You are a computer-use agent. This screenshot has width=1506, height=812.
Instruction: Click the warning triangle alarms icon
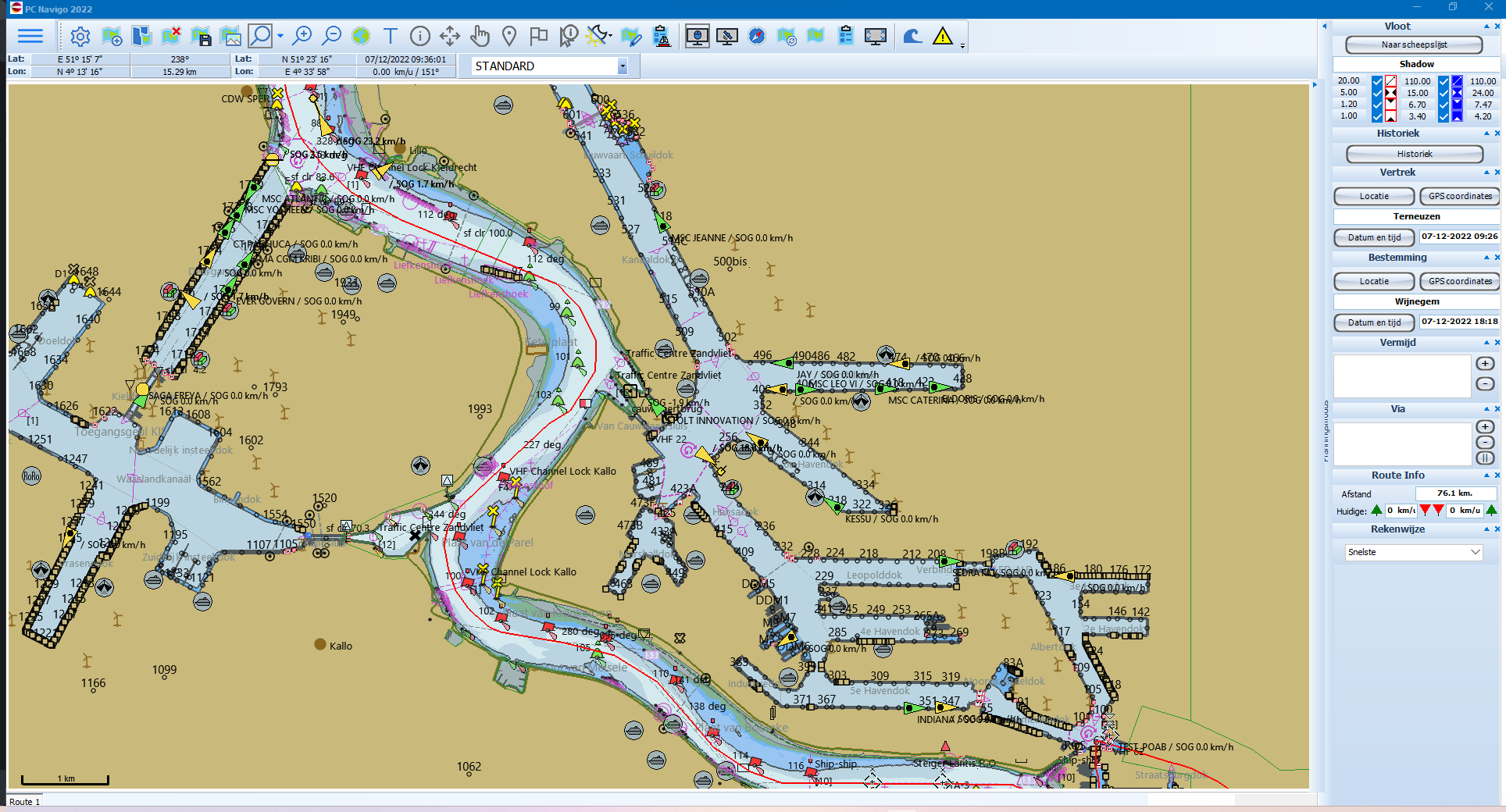pos(943,36)
